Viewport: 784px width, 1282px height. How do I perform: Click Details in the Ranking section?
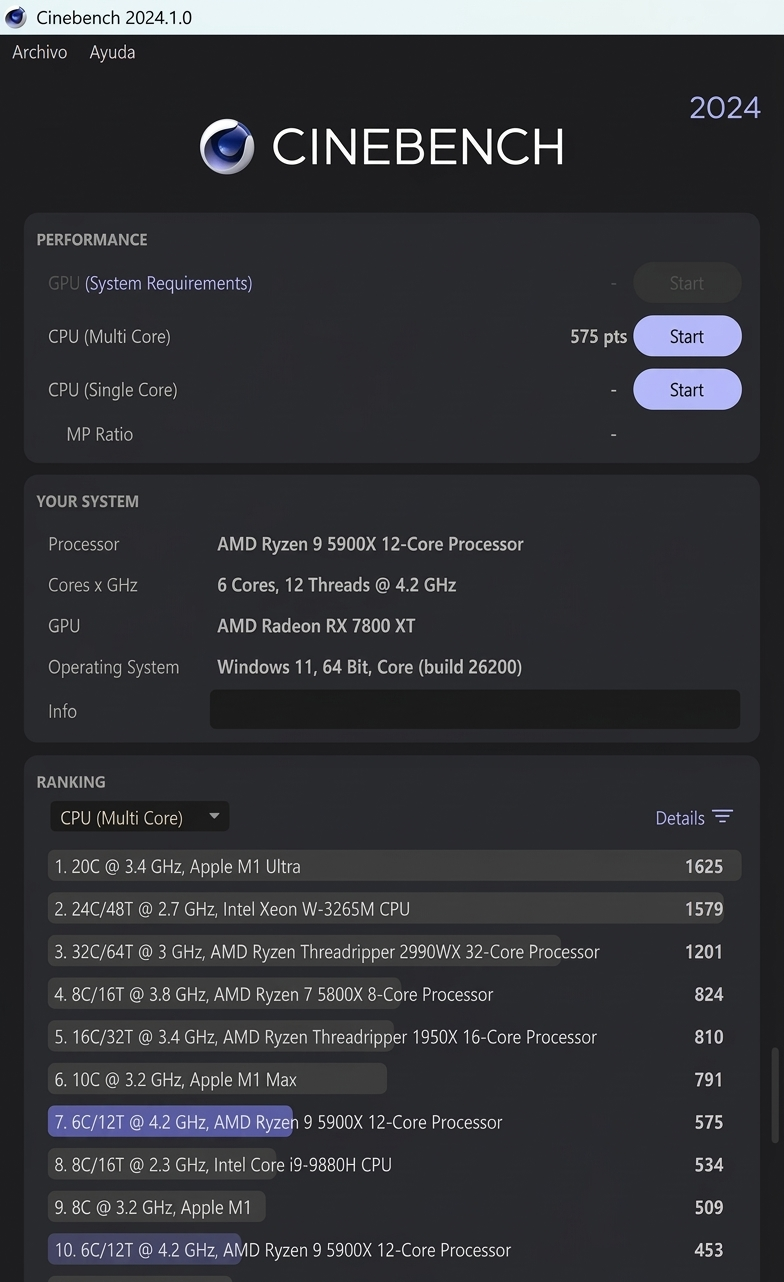coord(679,817)
